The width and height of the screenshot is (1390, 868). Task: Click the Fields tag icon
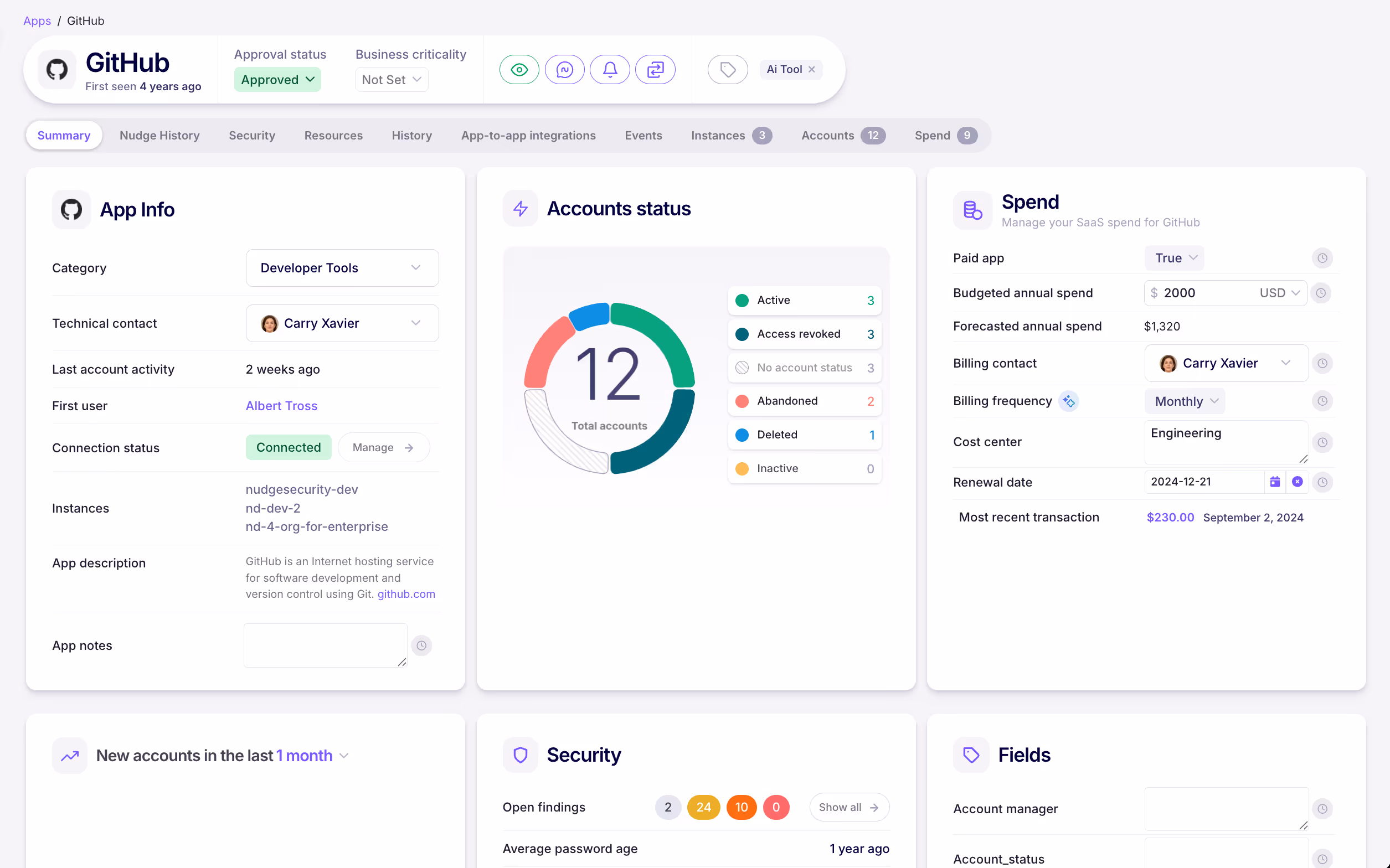coord(971,755)
